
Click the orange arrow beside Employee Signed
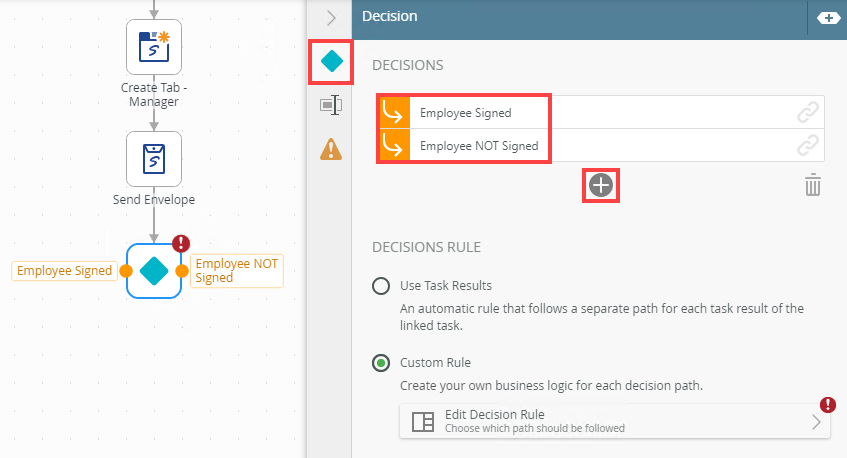tap(394, 113)
